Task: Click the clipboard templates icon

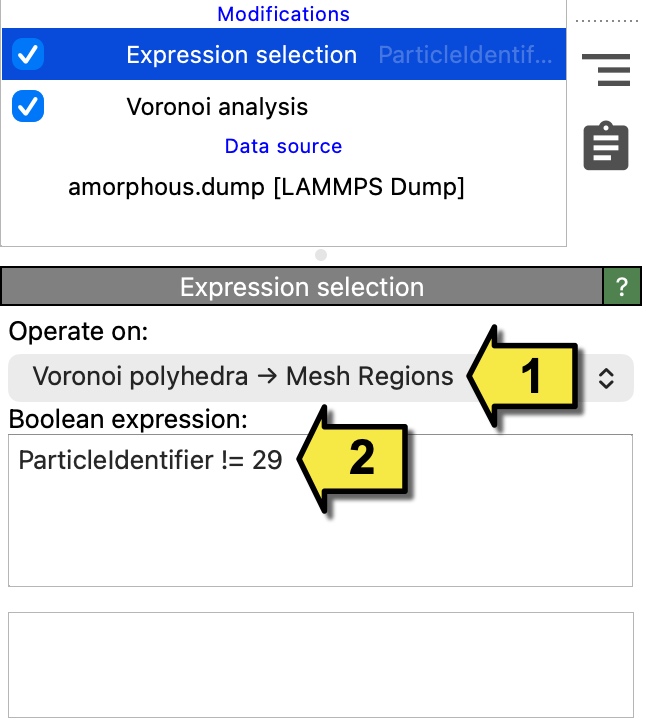Action: tap(606, 146)
